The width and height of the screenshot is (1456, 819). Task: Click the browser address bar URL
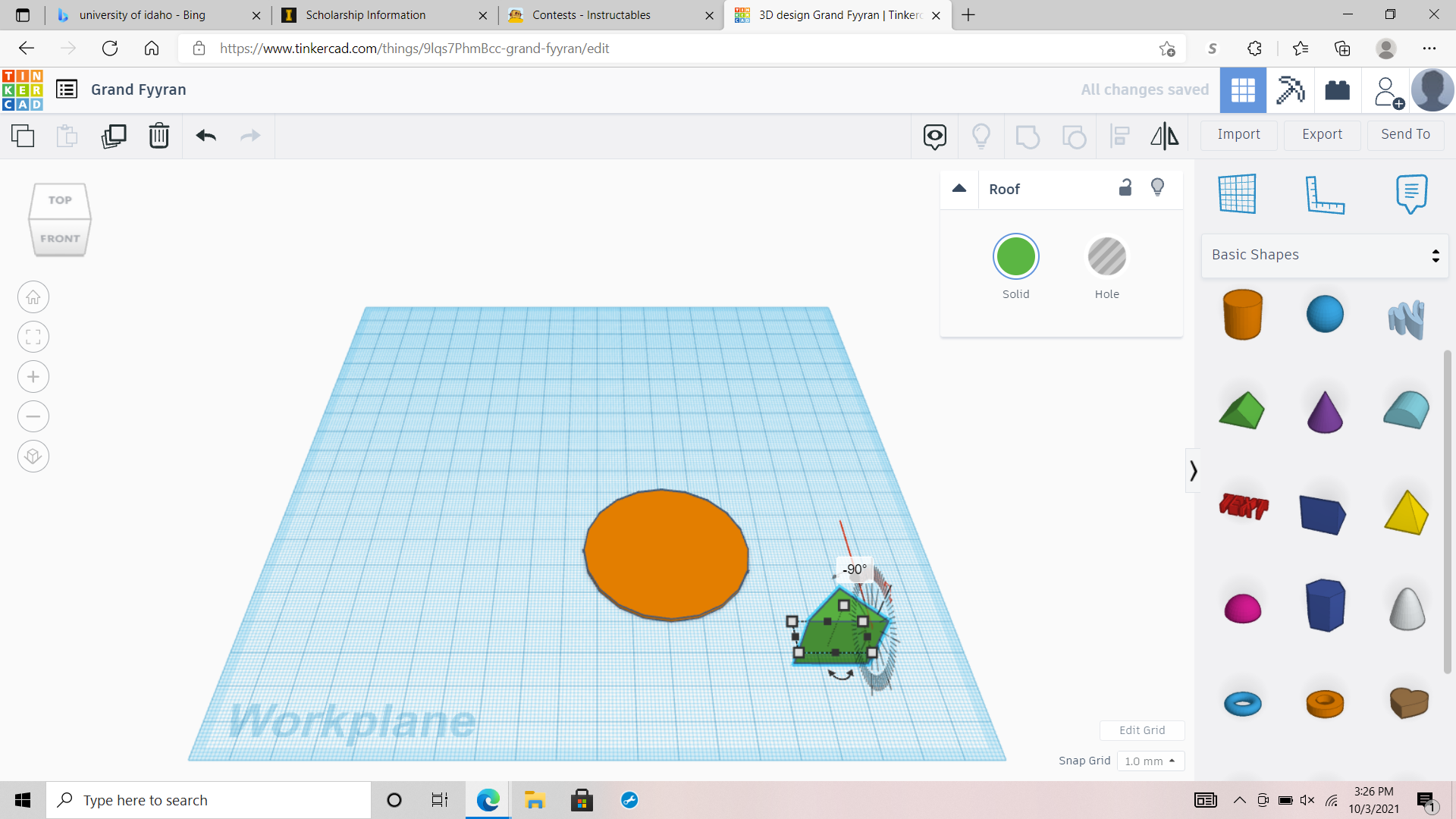pyautogui.click(x=414, y=49)
